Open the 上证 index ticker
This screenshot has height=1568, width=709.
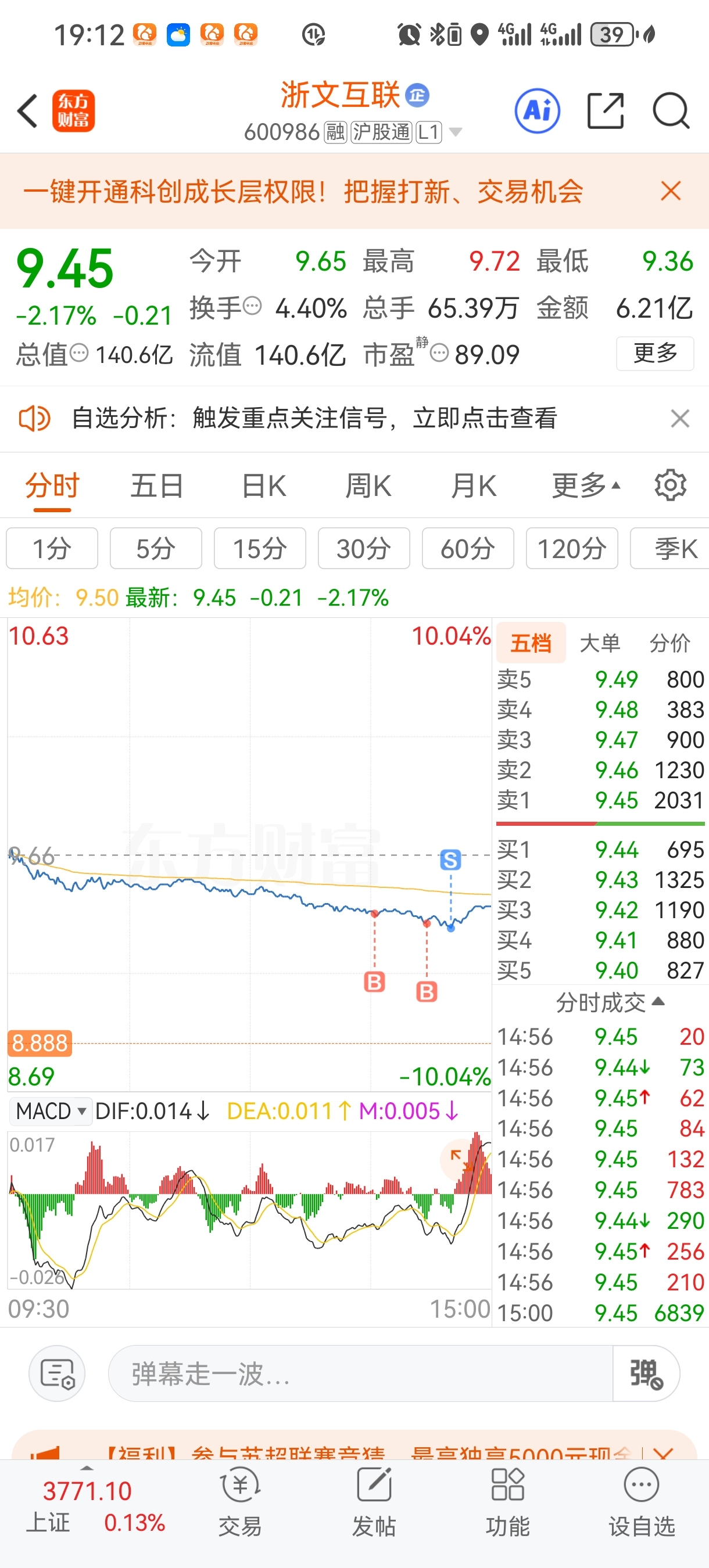coord(88,1506)
